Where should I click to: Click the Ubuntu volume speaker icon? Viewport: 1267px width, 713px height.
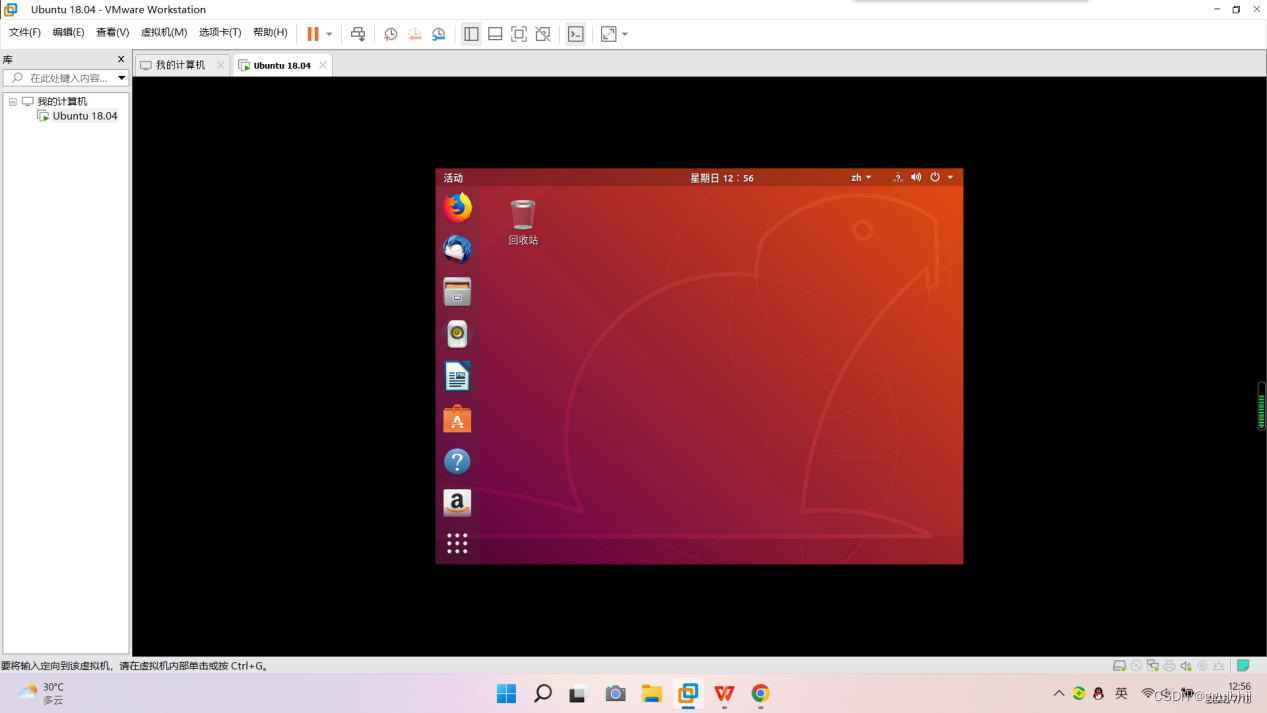(x=916, y=178)
